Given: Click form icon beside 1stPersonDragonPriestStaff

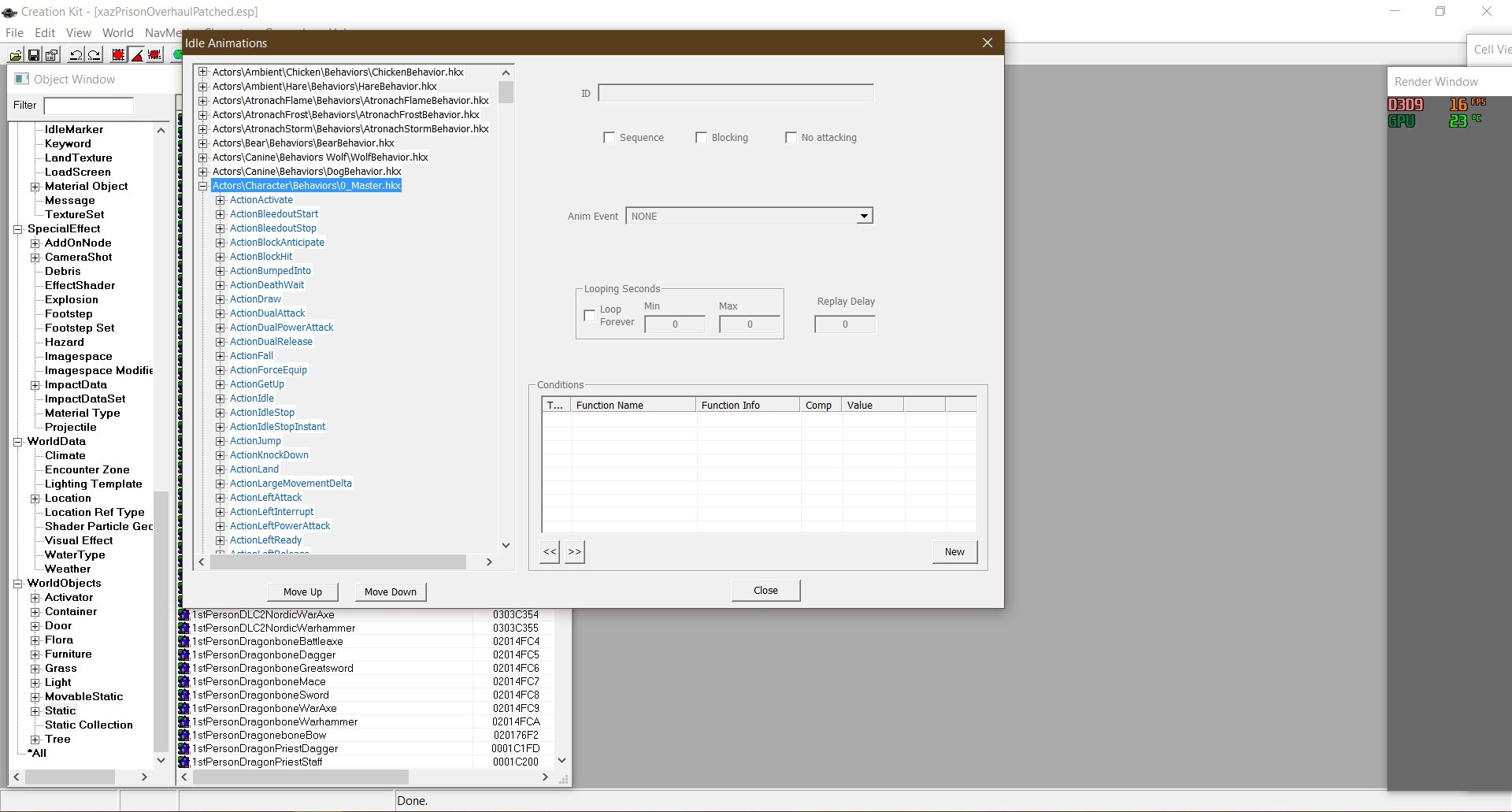Looking at the screenshot, I should click(184, 762).
